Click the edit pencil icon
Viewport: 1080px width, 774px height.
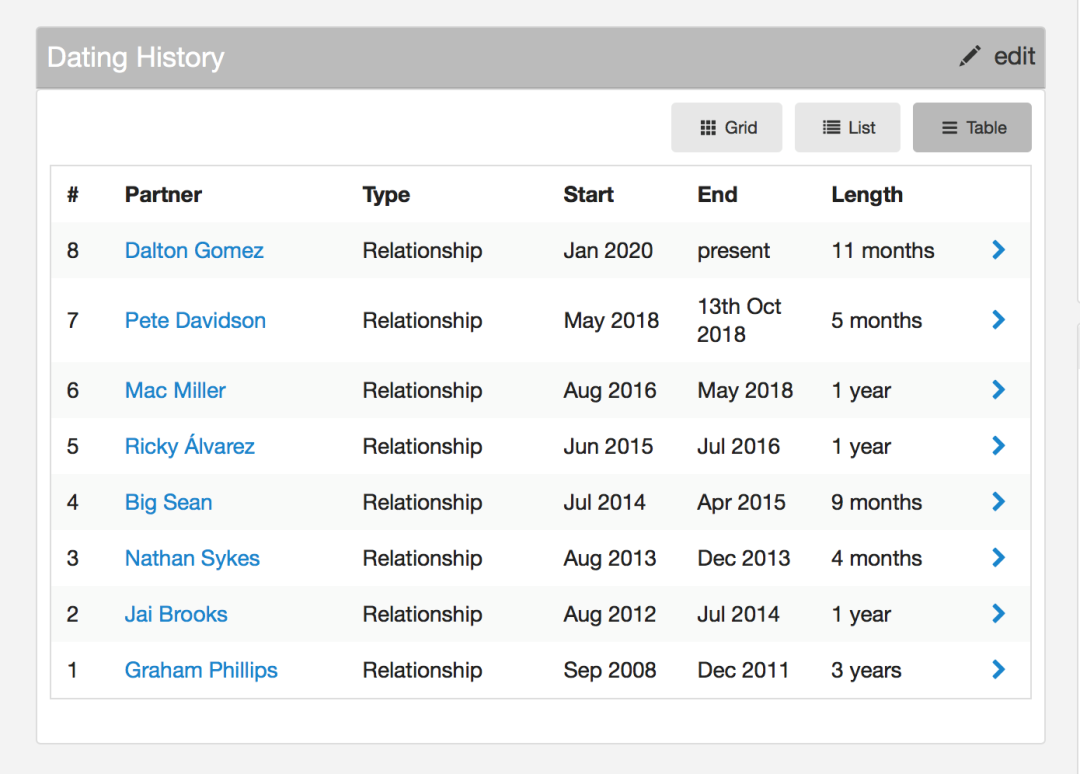click(x=970, y=56)
